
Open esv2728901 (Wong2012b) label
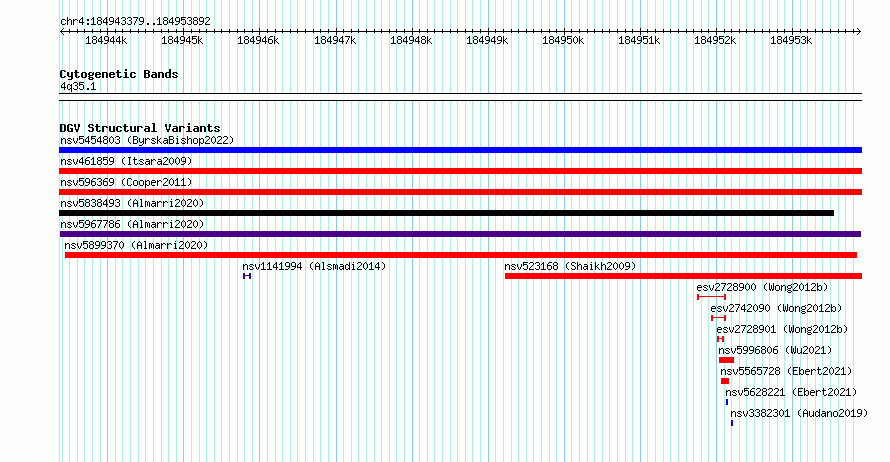[782, 329]
